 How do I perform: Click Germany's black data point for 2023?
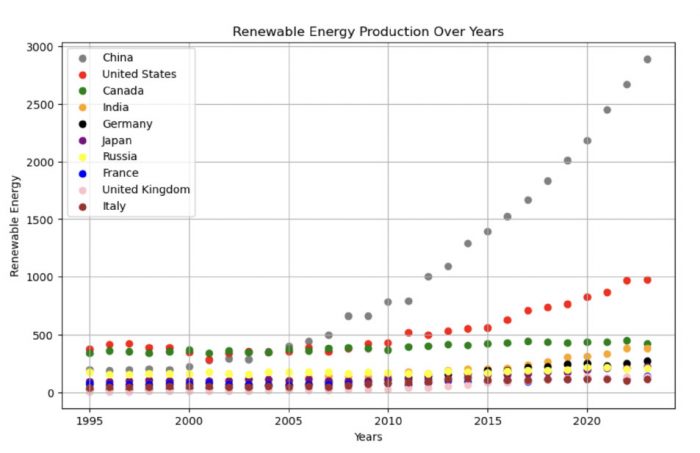point(647,361)
